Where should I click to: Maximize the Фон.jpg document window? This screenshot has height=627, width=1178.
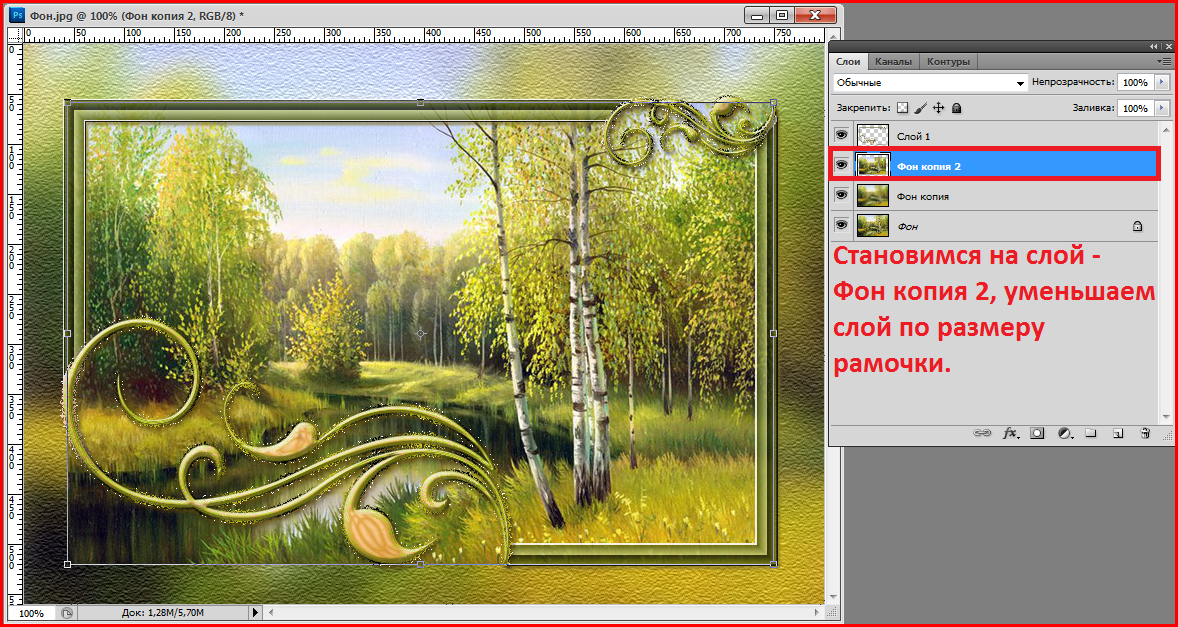(x=781, y=15)
